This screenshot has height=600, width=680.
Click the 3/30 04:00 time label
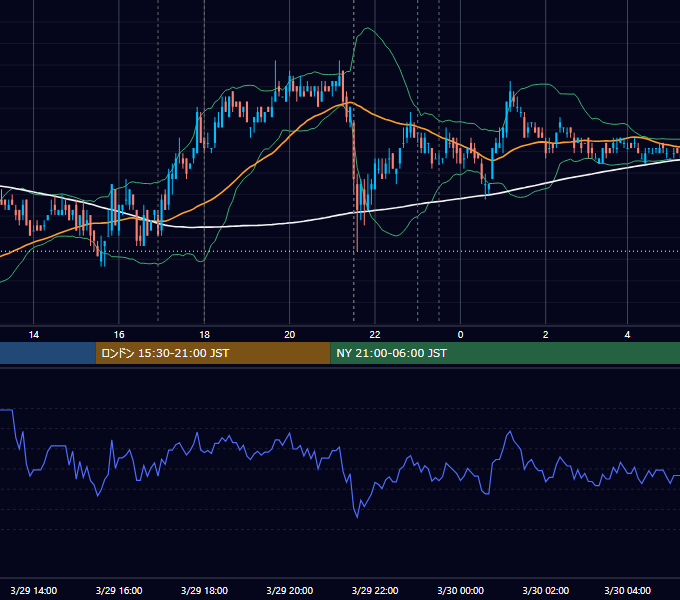point(628,590)
